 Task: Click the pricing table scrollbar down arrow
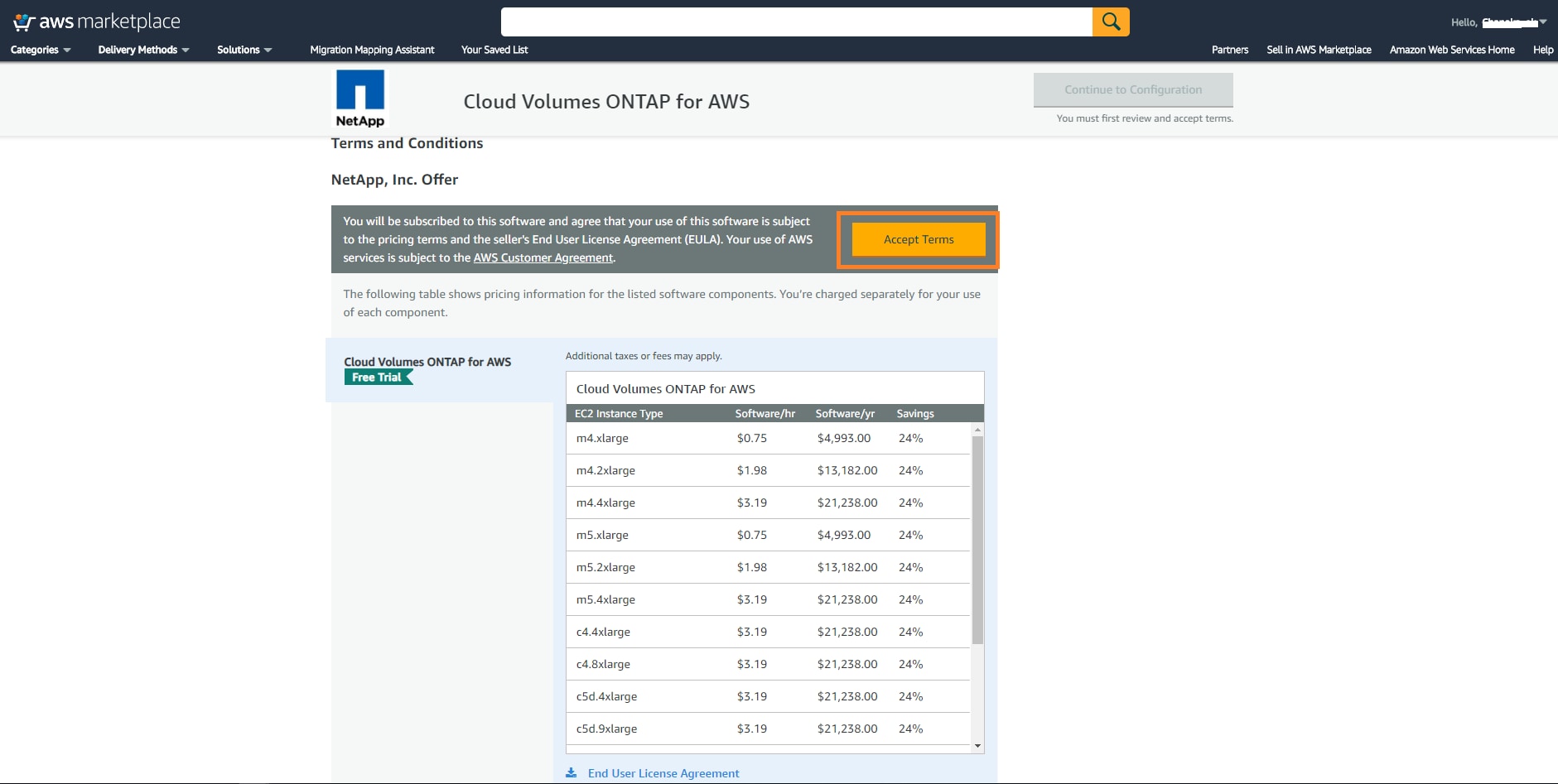tap(977, 746)
